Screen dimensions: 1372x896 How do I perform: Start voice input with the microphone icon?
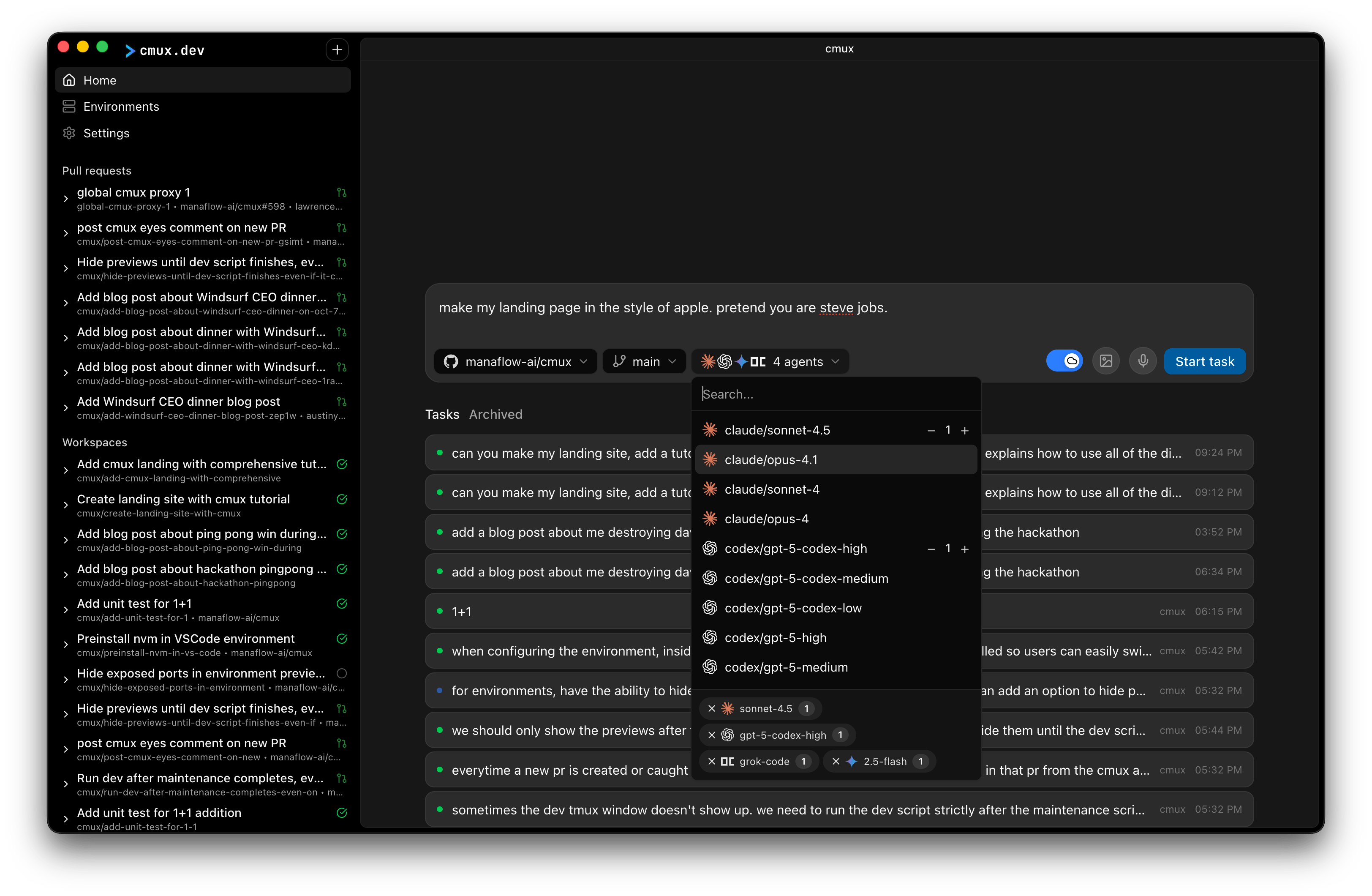point(1143,361)
